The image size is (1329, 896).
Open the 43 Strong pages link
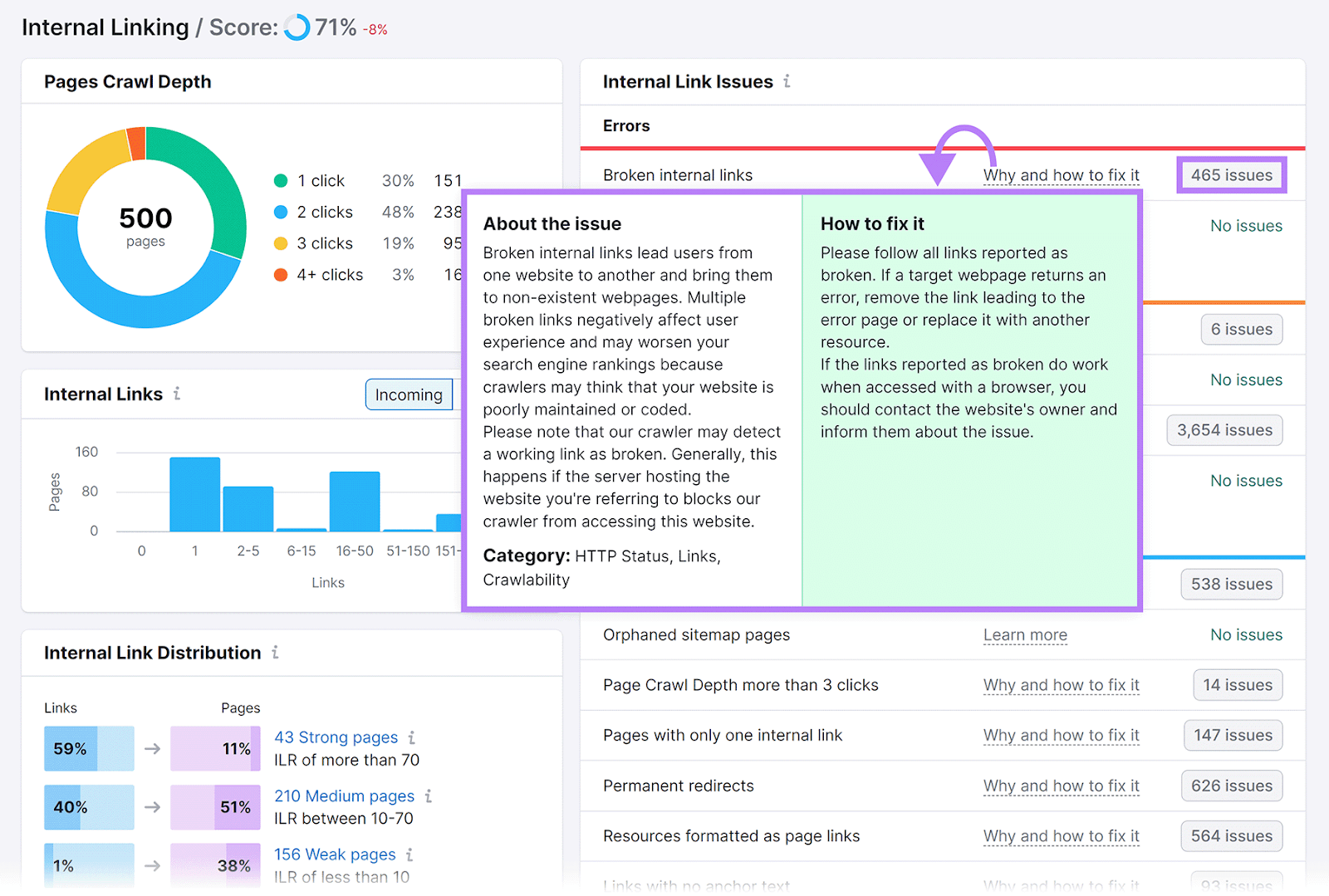click(336, 737)
